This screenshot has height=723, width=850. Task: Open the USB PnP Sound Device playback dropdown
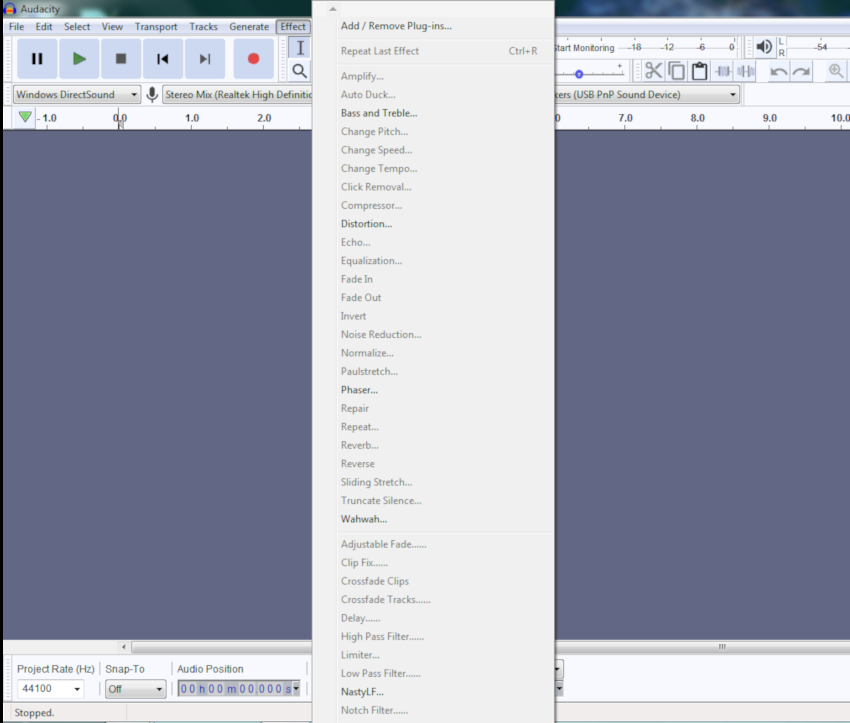click(x=647, y=94)
